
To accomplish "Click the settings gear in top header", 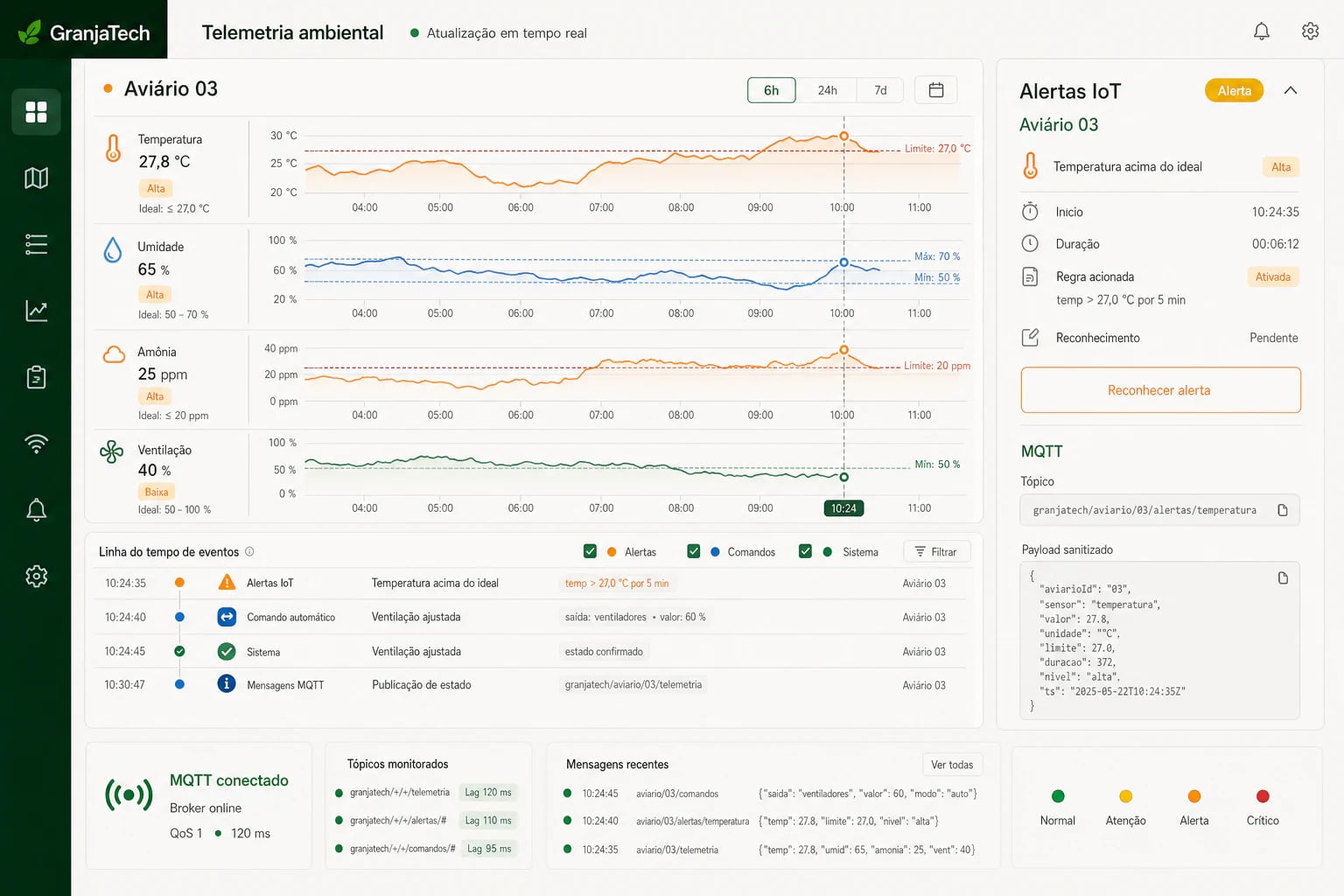I will [1310, 31].
